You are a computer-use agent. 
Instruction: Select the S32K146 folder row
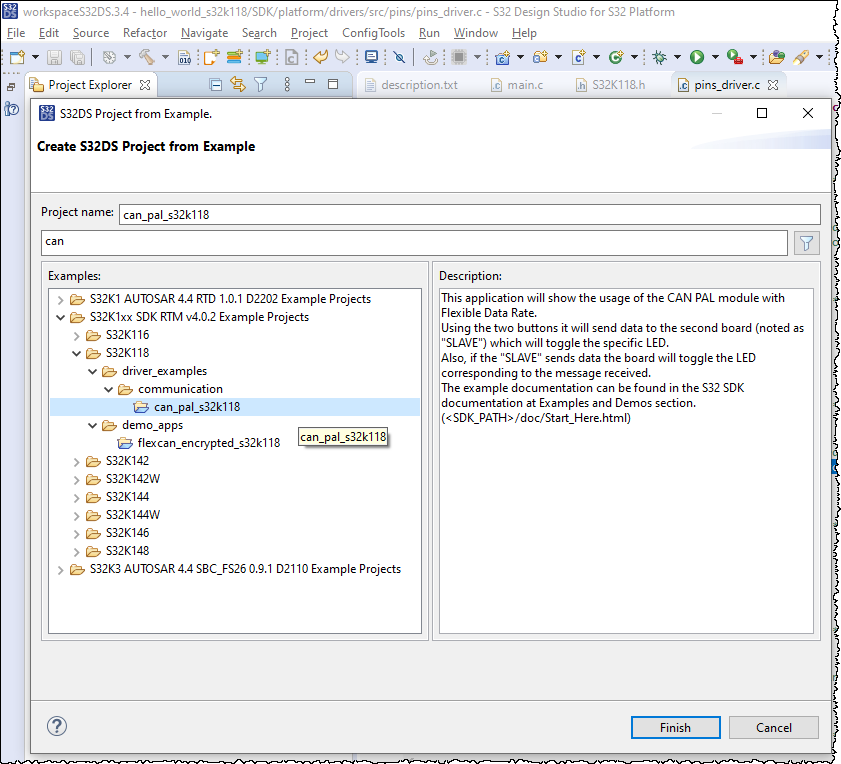(127, 533)
